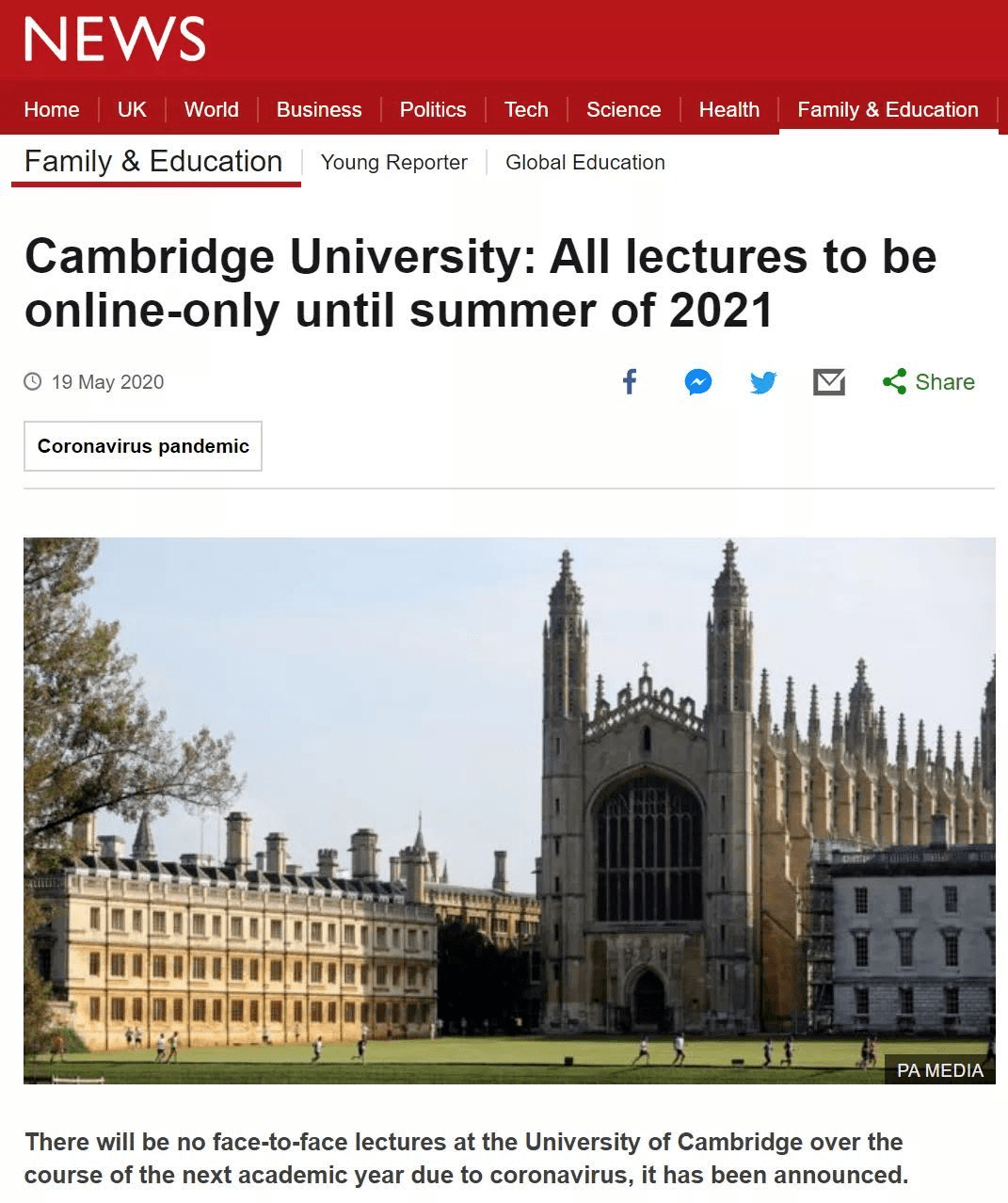
Task: Click the clock icon beside date
Action: (33, 381)
